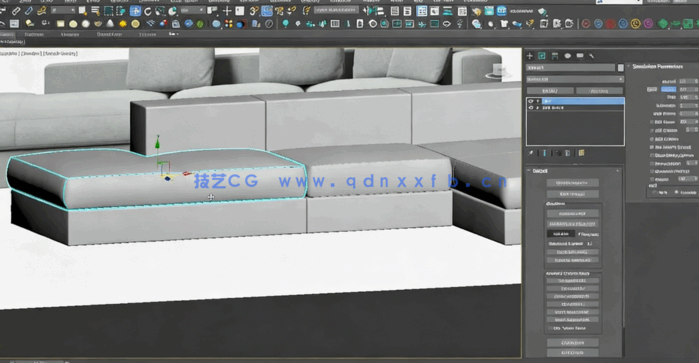This screenshot has height=363, width=699.
Task: Click the Simulate Local button
Action: (x=573, y=213)
